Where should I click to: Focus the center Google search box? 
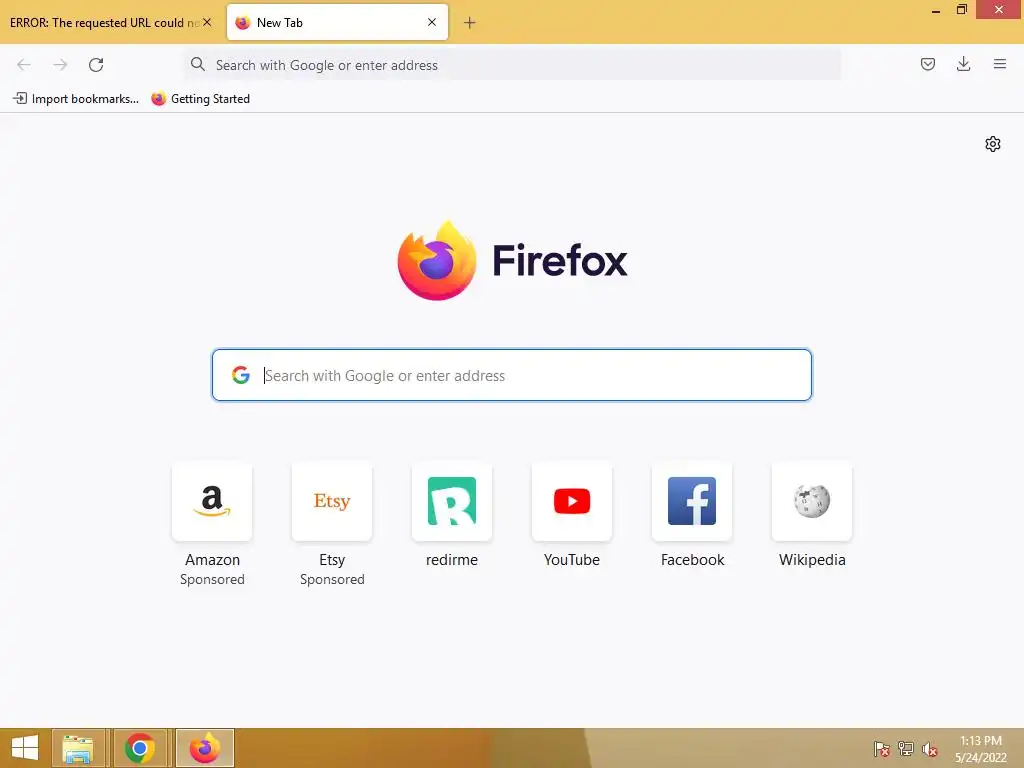[x=511, y=375]
